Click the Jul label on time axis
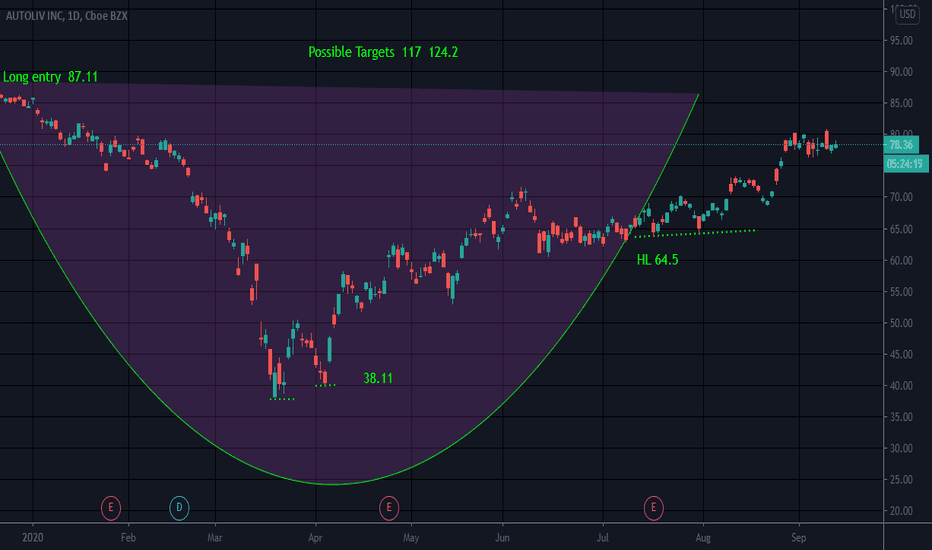 point(603,538)
